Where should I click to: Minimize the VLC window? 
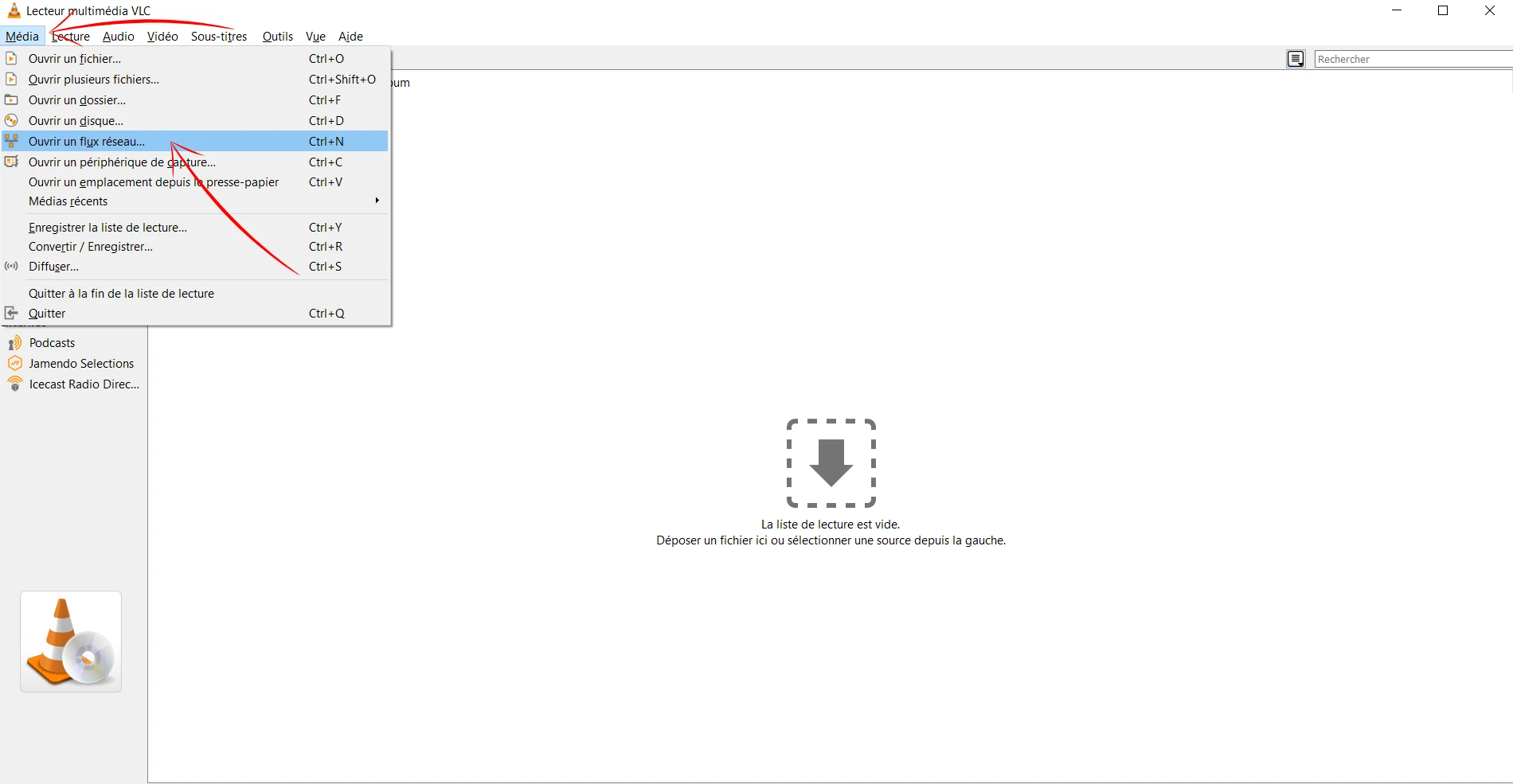coord(1397,10)
